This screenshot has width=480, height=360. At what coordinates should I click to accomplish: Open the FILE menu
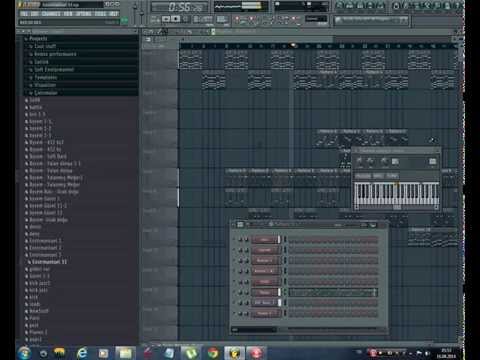click(x=24, y=14)
